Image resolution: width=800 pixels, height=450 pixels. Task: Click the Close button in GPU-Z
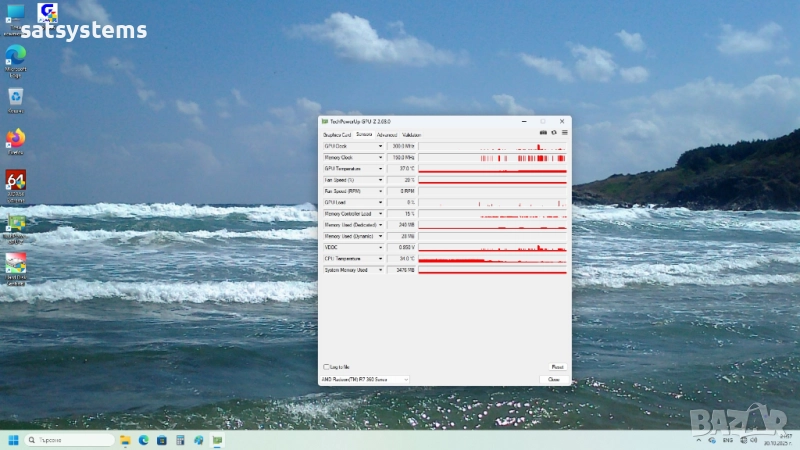point(554,380)
